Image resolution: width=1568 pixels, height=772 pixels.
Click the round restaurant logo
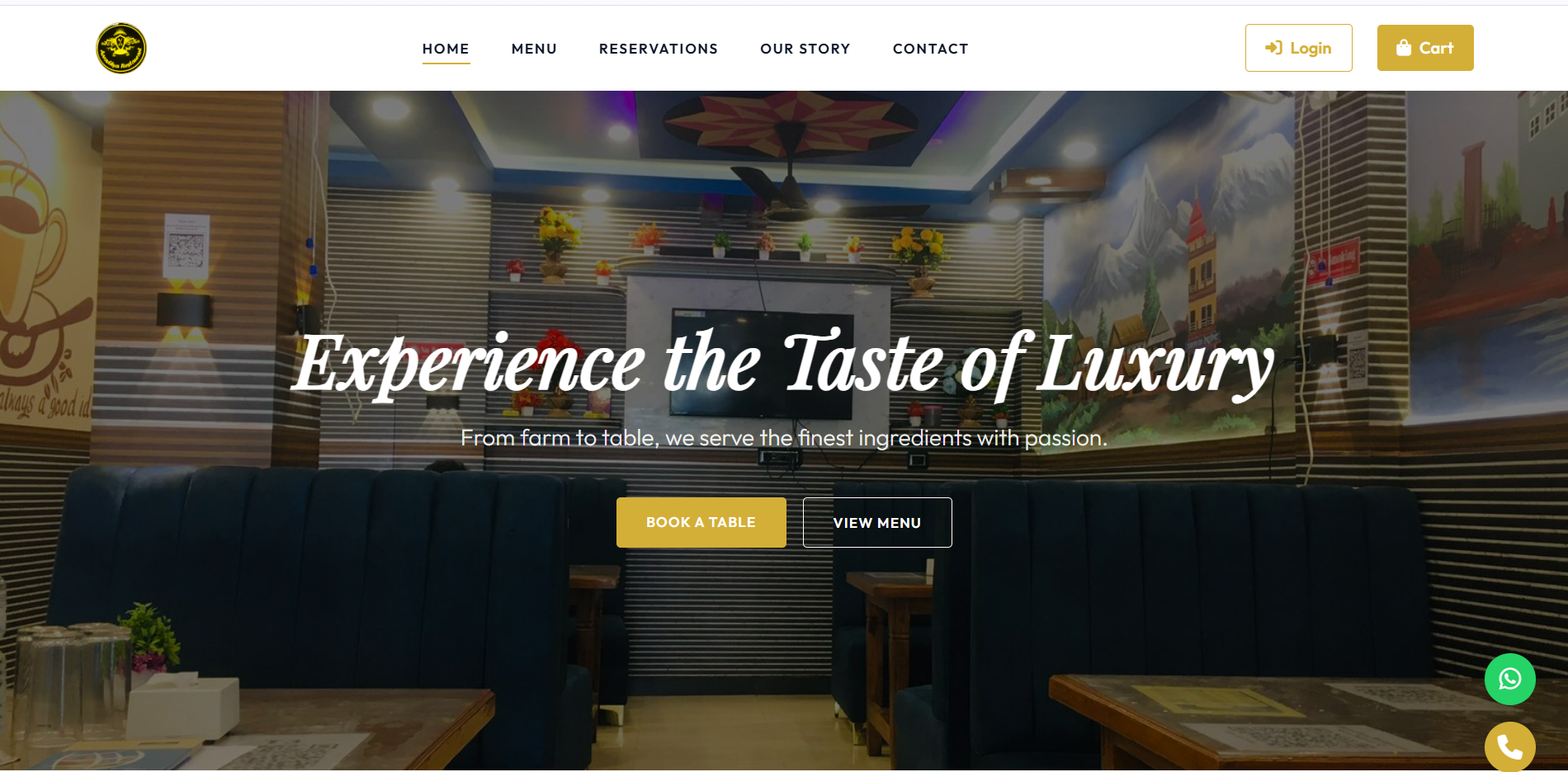coord(121,48)
